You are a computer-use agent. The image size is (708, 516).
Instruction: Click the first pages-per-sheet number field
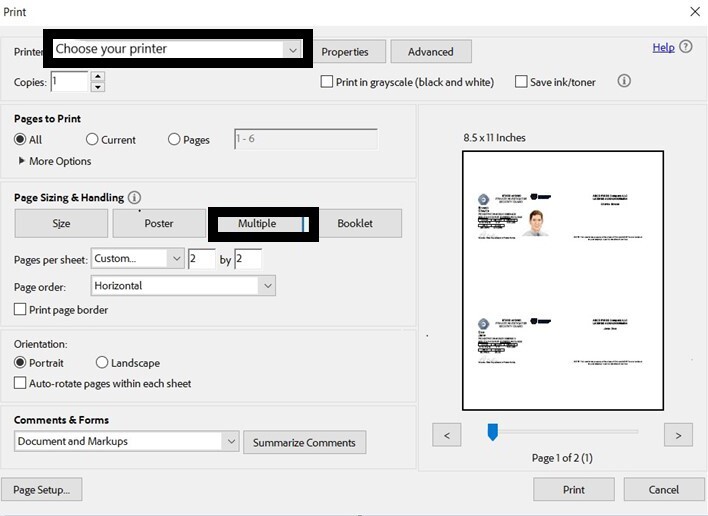[x=201, y=259]
